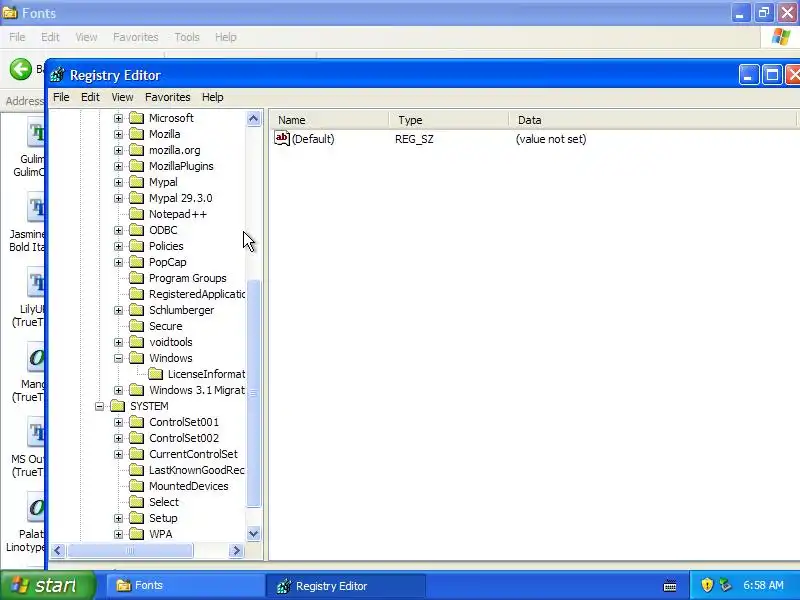Click the MozillaPlugins folder icon

(136, 166)
